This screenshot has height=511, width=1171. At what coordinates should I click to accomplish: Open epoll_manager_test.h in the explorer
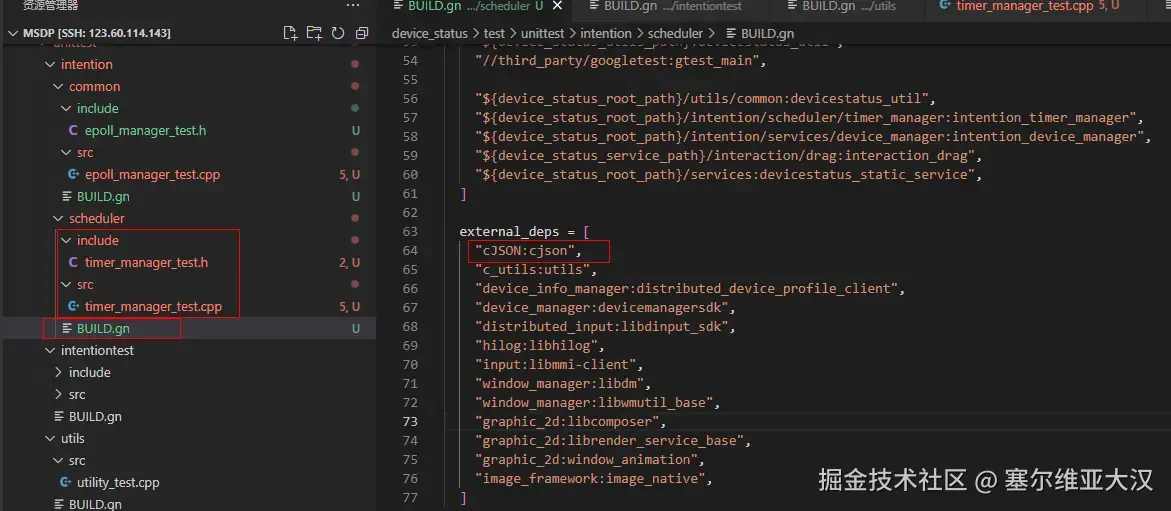coord(145,131)
